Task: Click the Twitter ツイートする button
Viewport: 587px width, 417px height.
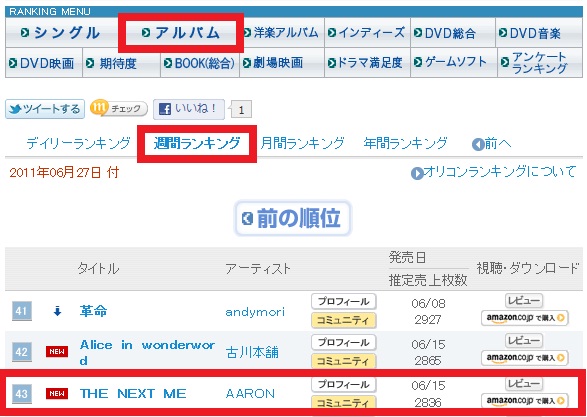Action: click(45, 109)
